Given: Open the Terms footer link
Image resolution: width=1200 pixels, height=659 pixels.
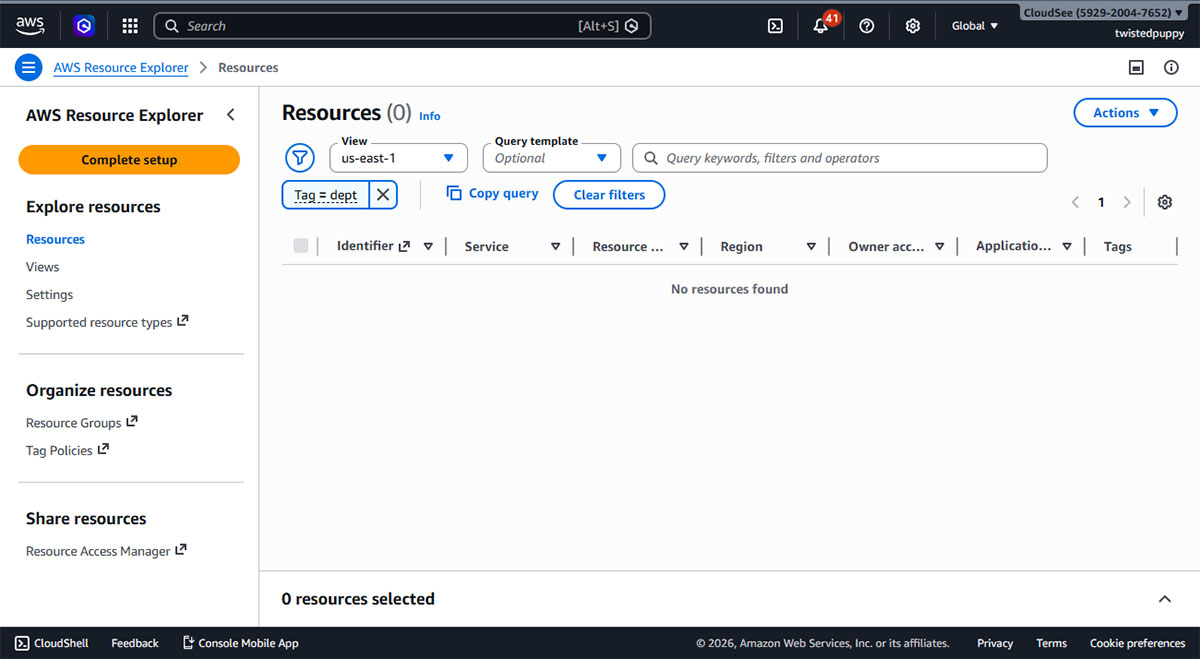Looking at the screenshot, I should (1051, 643).
